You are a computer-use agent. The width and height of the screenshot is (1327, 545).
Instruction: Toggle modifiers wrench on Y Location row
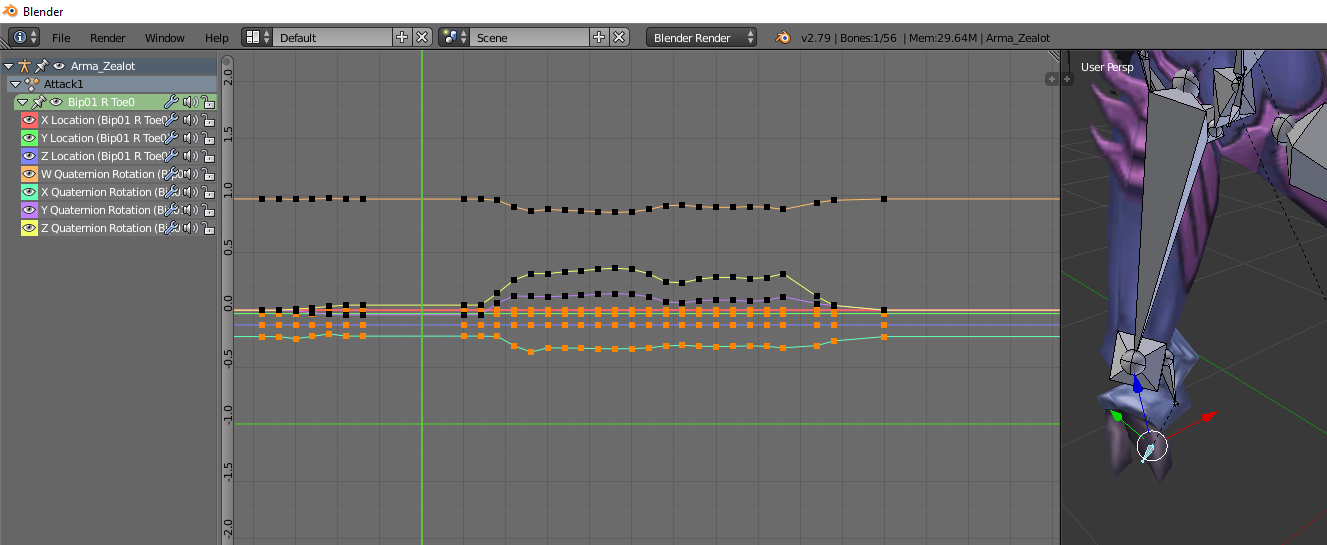(x=171, y=138)
